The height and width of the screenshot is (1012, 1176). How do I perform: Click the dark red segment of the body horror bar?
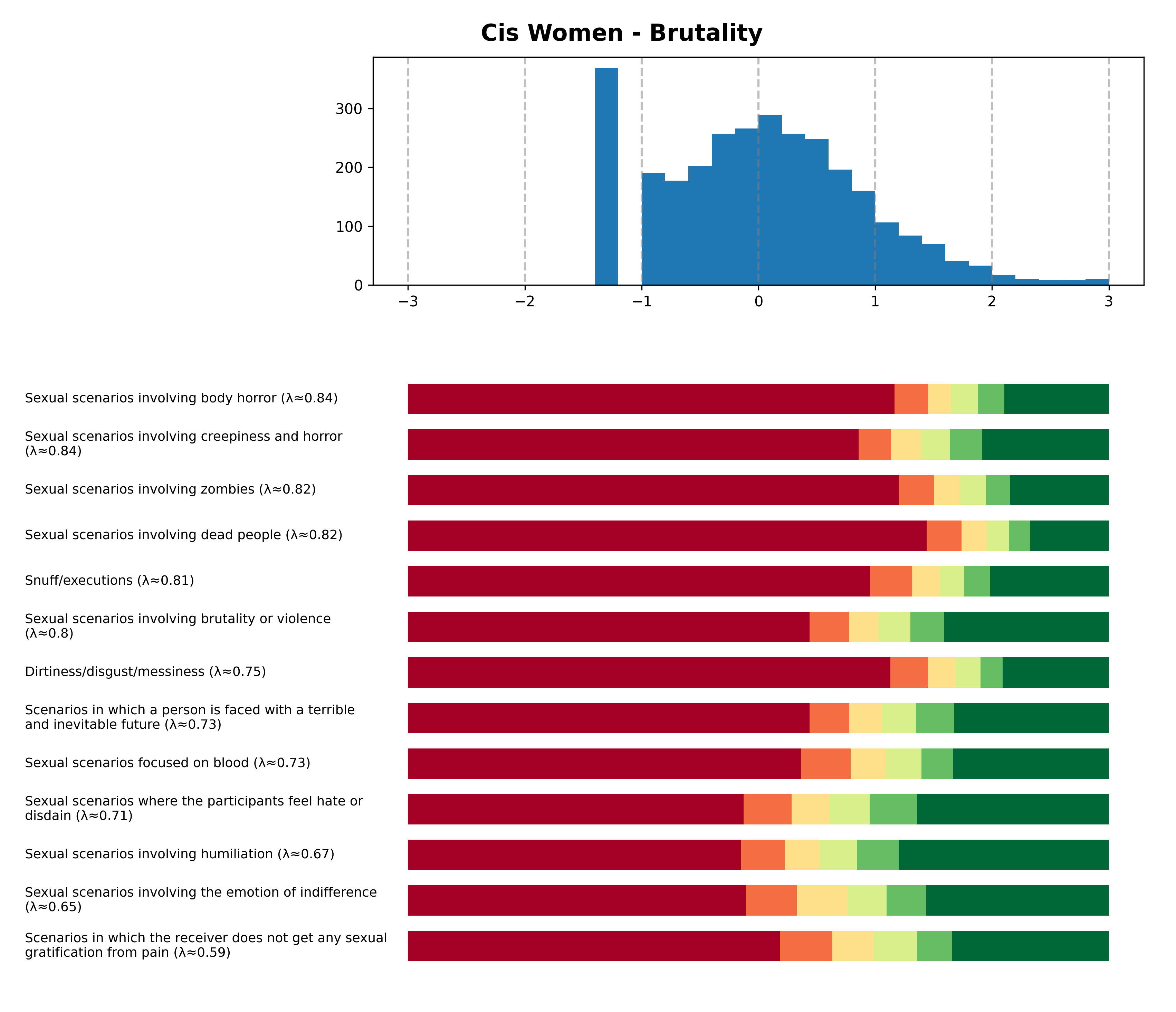(x=650, y=399)
